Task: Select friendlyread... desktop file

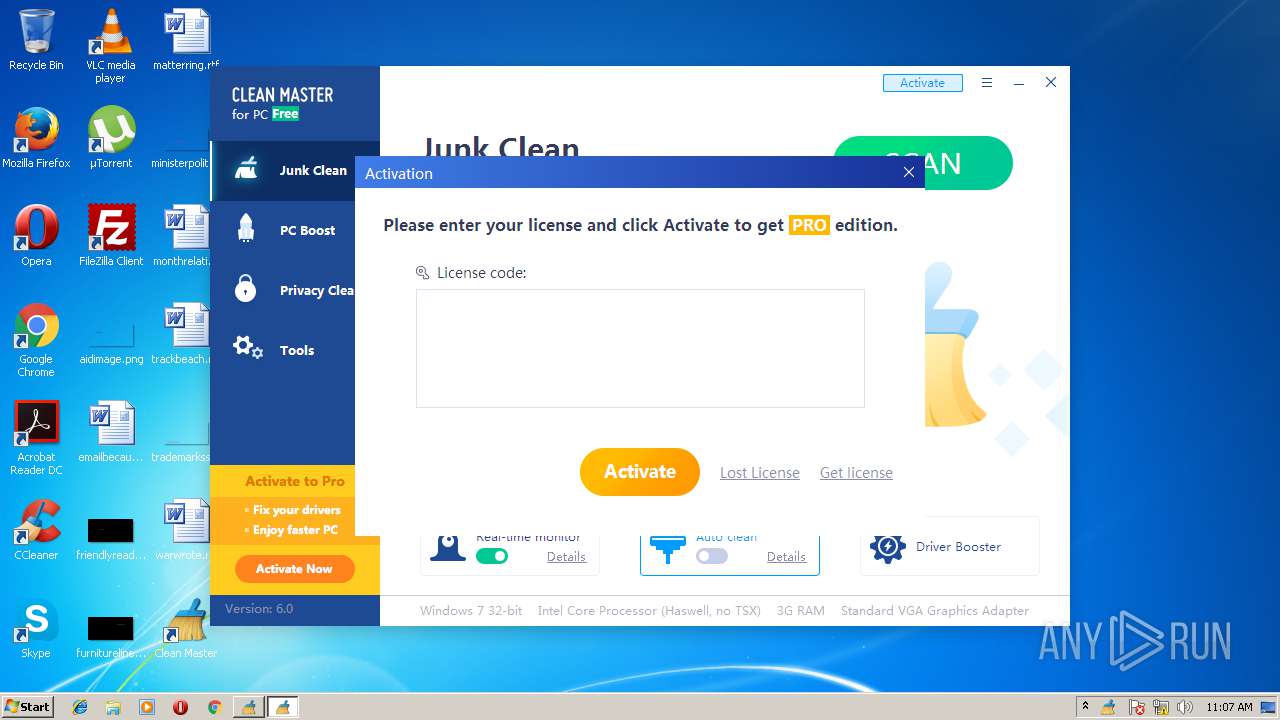Action: pos(111,530)
